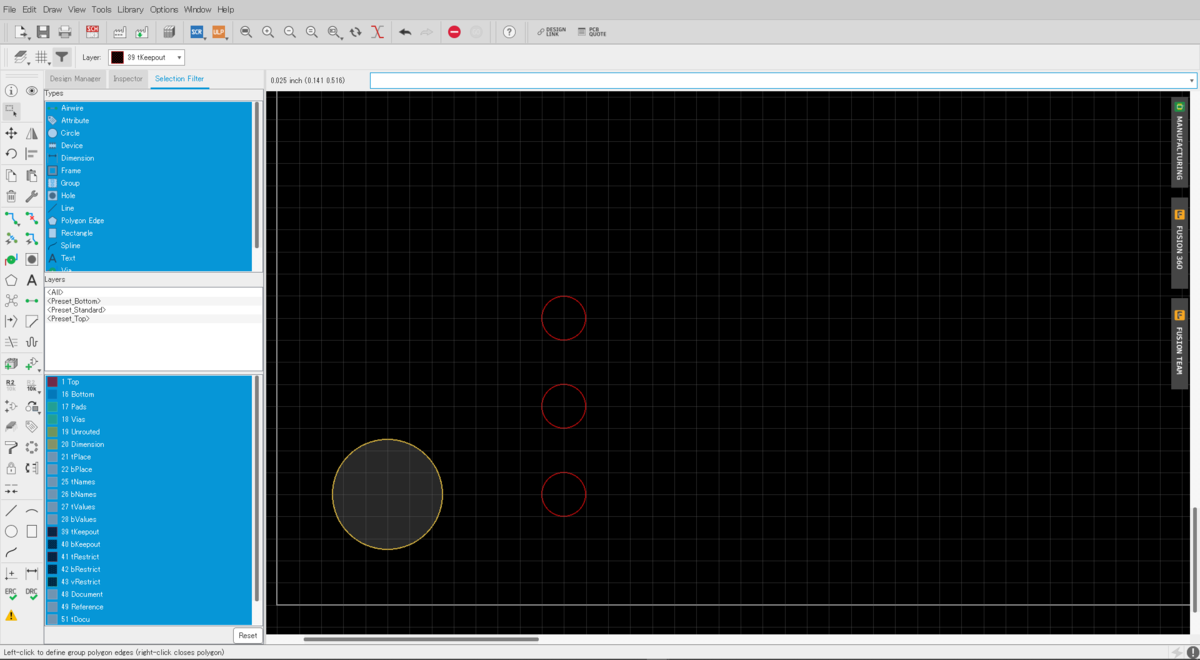The width and height of the screenshot is (1200, 660).
Task: Click the tKeepout color swatch in Layer box
Action: 117,58
